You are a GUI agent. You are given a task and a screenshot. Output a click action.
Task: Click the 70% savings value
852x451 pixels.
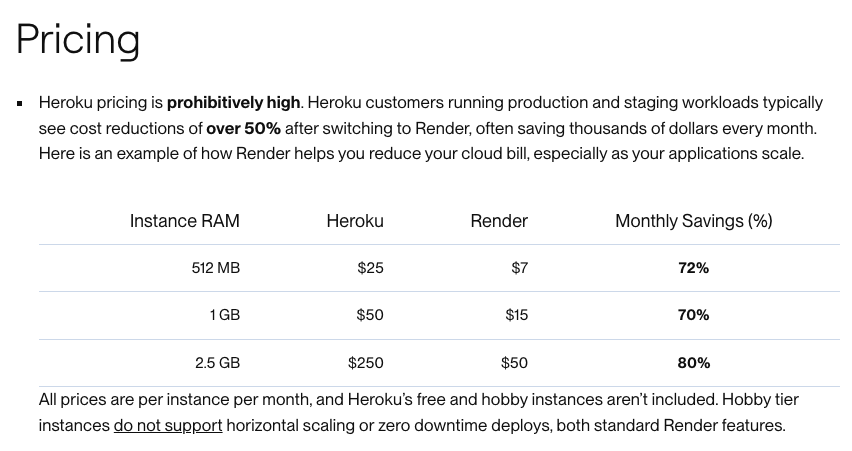point(693,315)
